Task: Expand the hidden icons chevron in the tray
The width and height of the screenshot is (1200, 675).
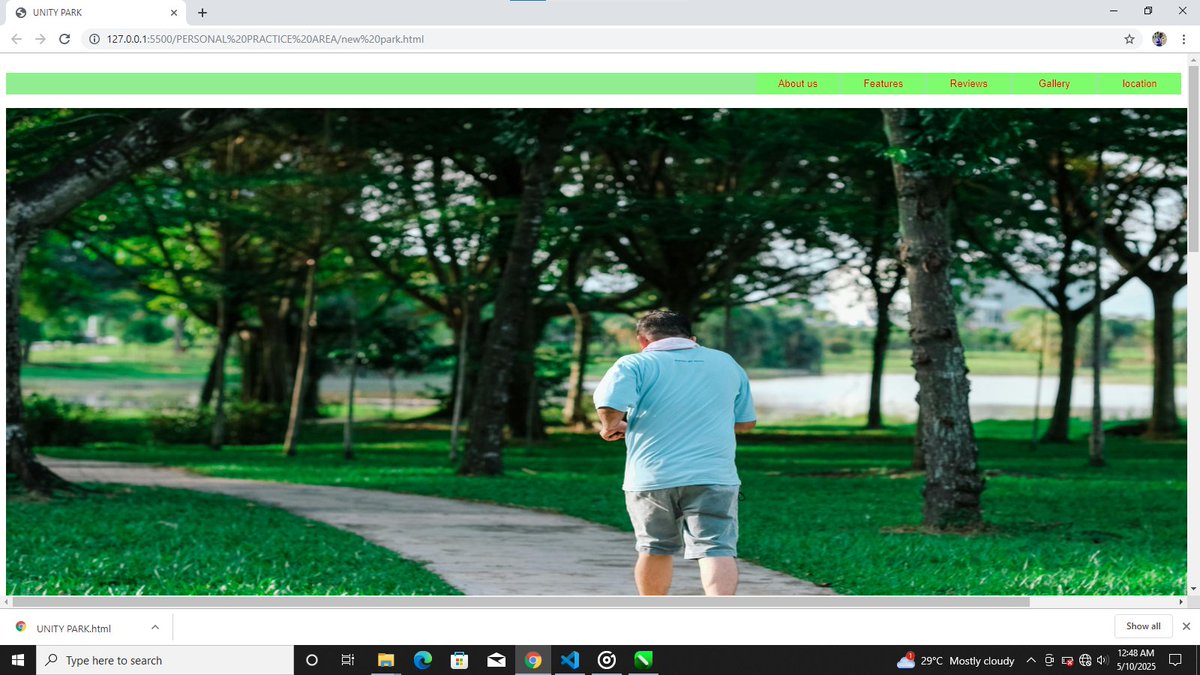Action: (x=1029, y=660)
